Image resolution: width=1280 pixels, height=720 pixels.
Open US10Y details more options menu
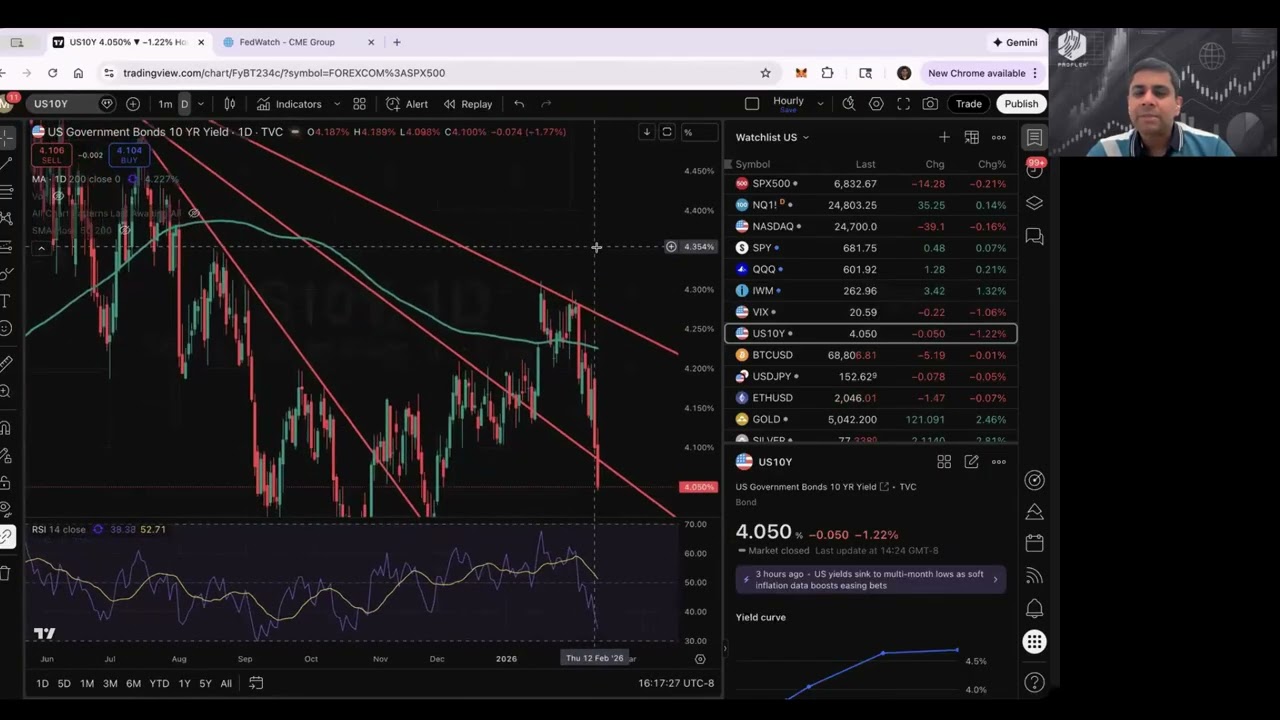pyautogui.click(x=999, y=462)
